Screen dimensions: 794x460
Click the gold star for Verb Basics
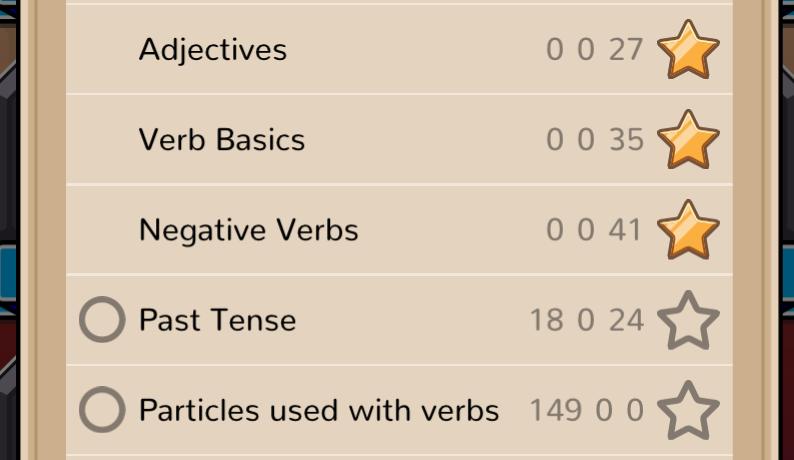tap(688, 140)
